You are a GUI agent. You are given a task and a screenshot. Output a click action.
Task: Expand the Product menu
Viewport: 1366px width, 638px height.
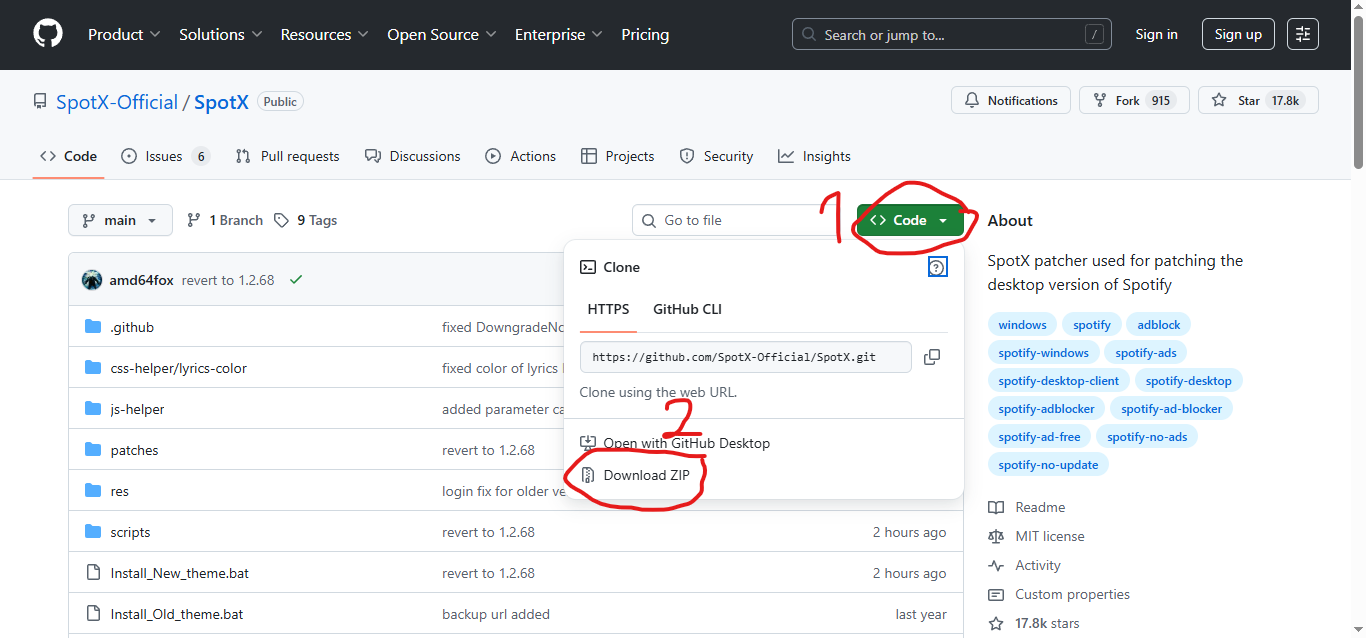coord(124,34)
